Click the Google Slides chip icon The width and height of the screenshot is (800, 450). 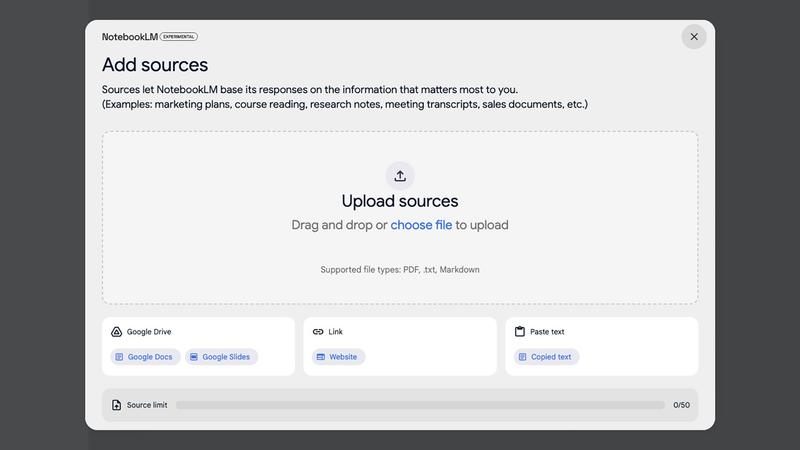pyautogui.click(x=194, y=357)
